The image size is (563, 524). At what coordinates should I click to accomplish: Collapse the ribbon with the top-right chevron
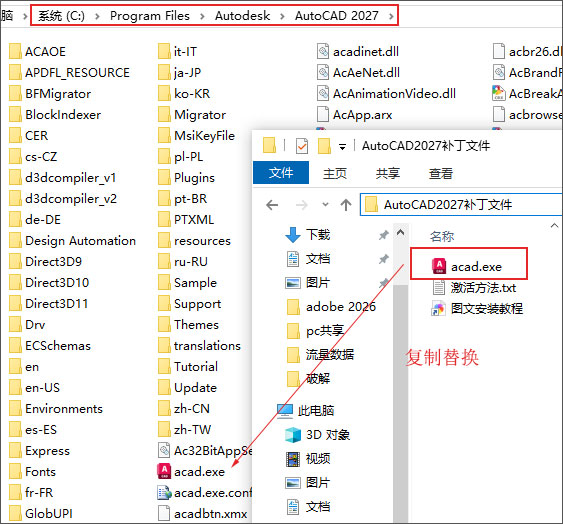554,226
